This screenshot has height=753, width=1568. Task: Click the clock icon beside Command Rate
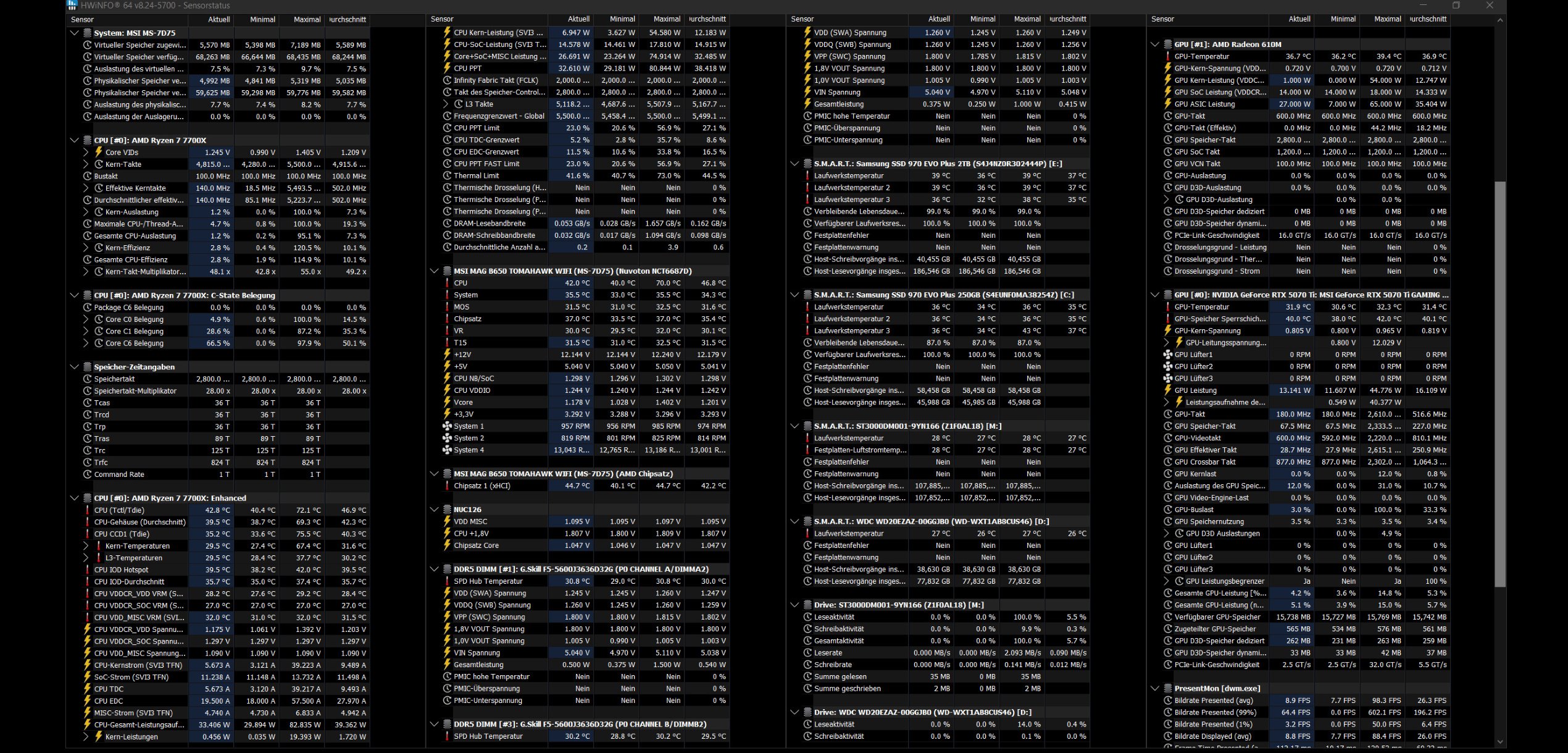point(88,474)
